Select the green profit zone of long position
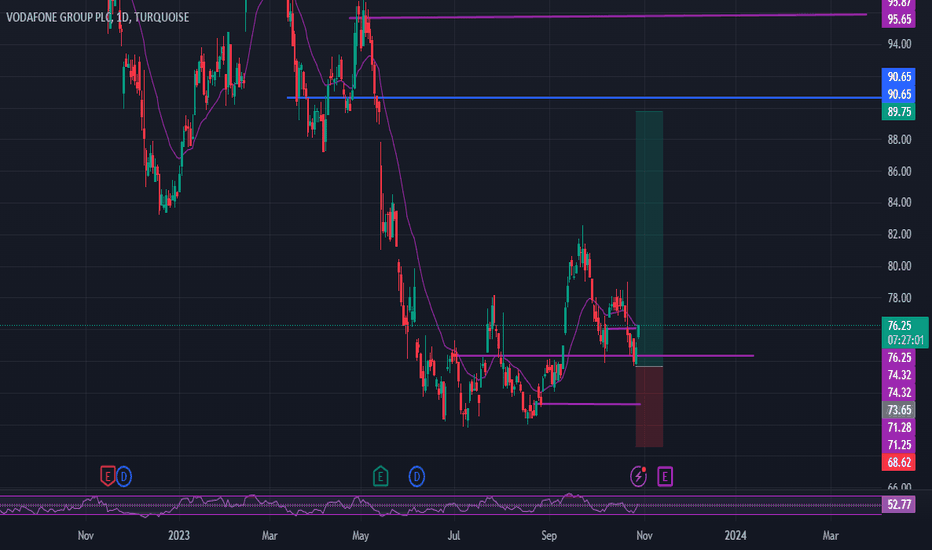The height and width of the screenshot is (550, 932). click(x=649, y=238)
